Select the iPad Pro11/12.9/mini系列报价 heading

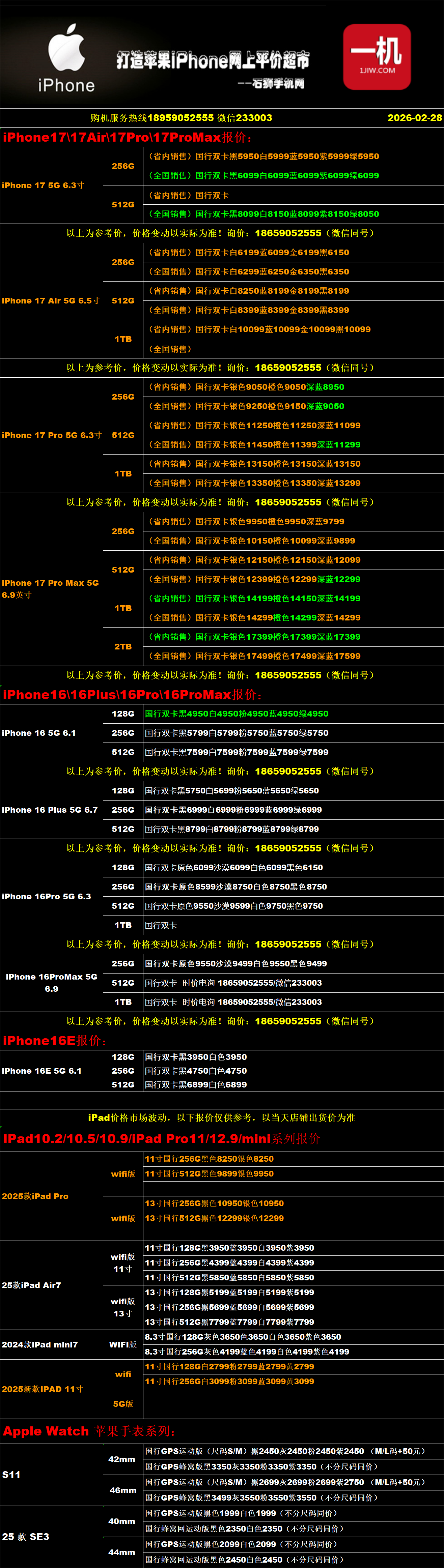pyautogui.click(x=161, y=1139)
